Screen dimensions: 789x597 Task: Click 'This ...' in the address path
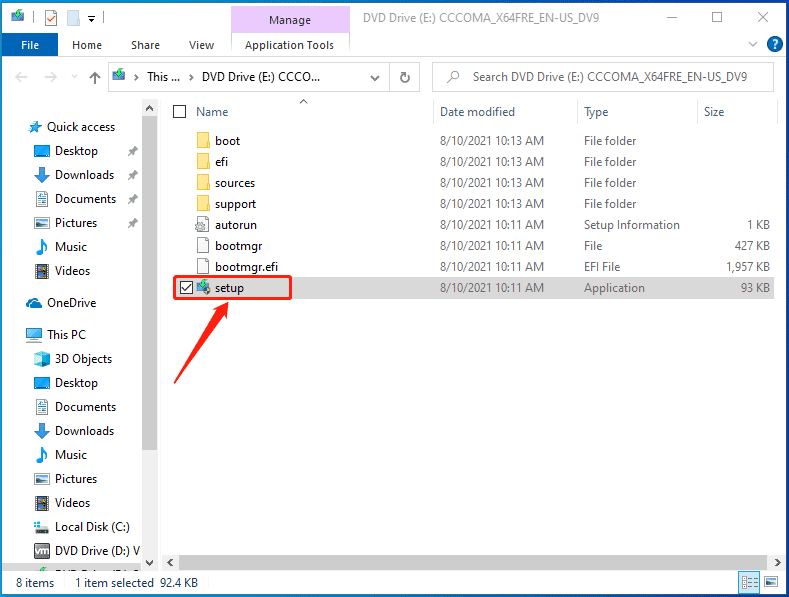click(x=163, y=77)
